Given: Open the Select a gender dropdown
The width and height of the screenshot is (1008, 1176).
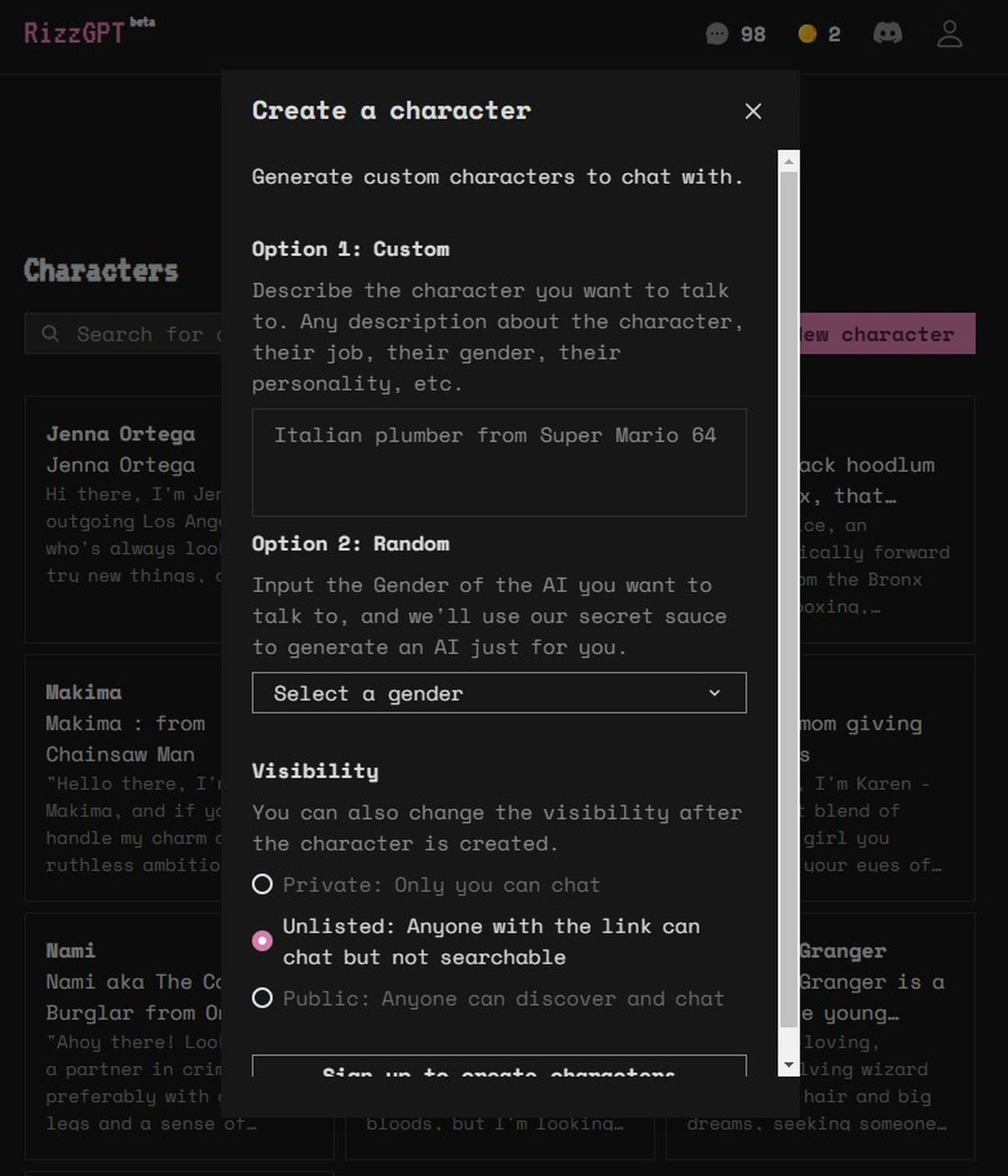Looking at the screenshot, I should point(499,693).
